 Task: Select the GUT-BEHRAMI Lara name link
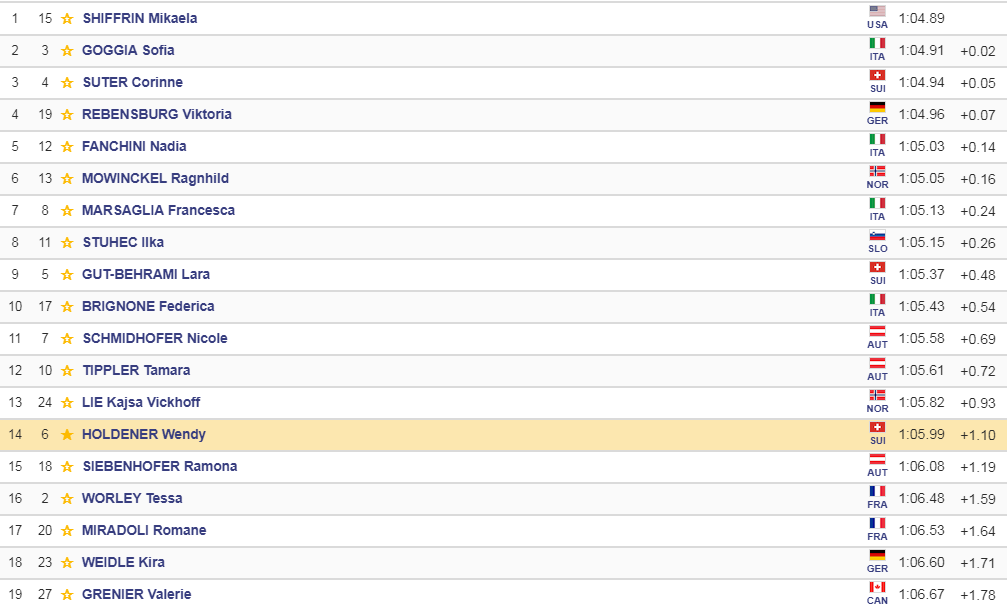pyautogui.click(x=146, y=274)
